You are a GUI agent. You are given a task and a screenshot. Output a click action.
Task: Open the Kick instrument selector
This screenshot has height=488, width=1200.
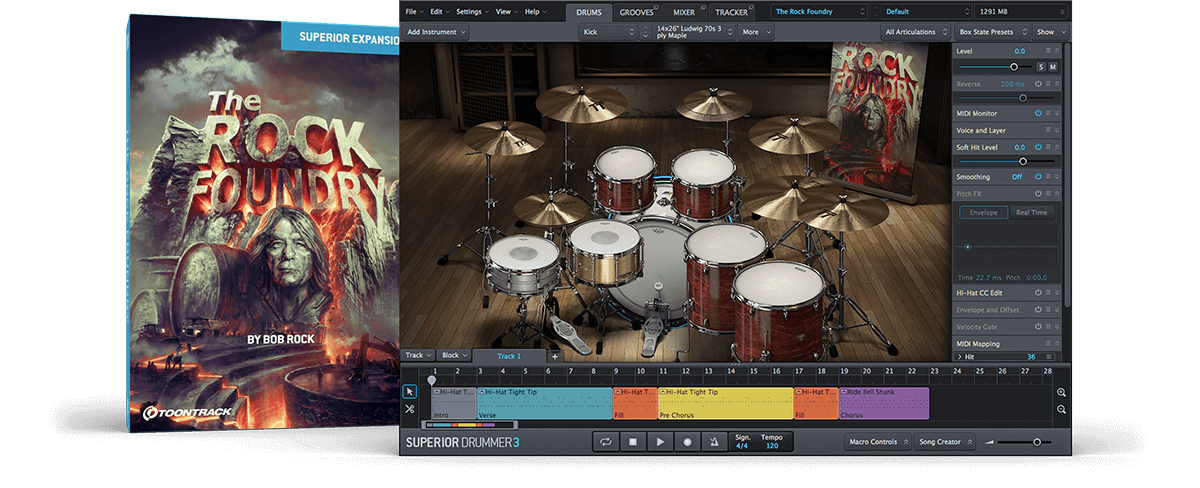click(607, 32)
